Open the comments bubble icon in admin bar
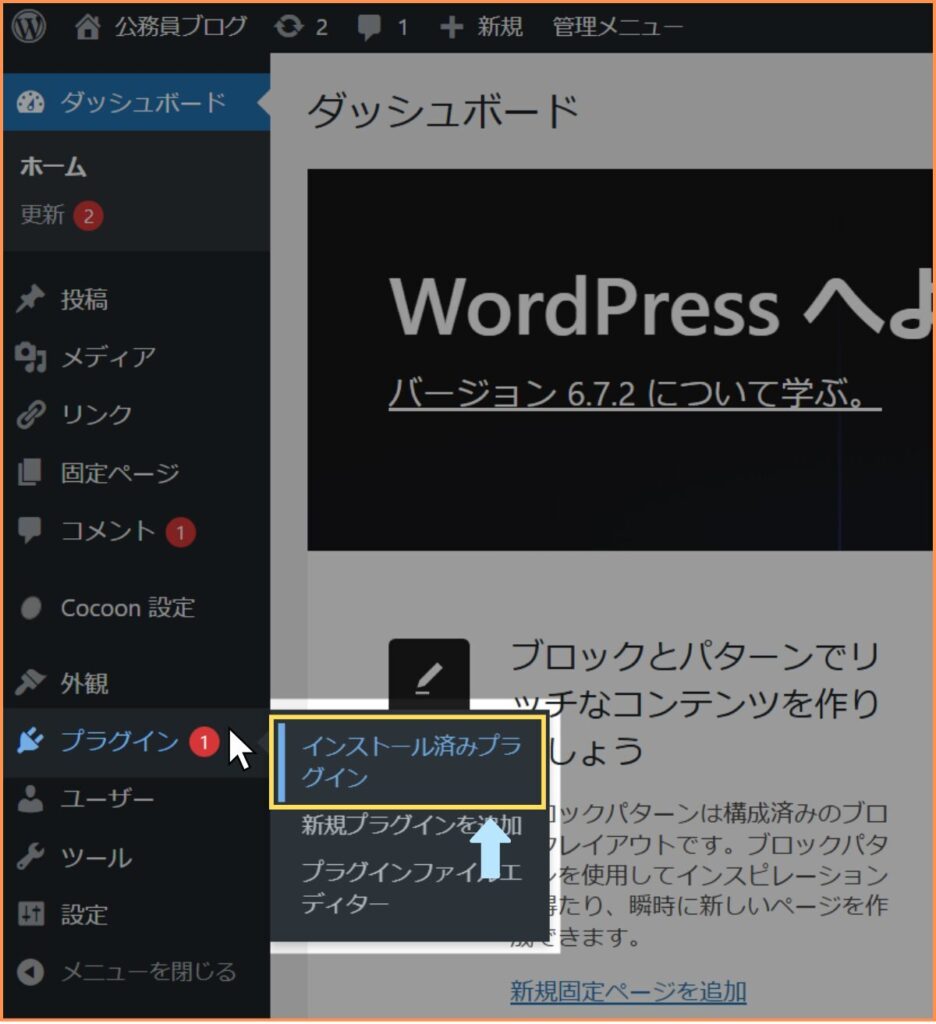 [x=369, y=27]
